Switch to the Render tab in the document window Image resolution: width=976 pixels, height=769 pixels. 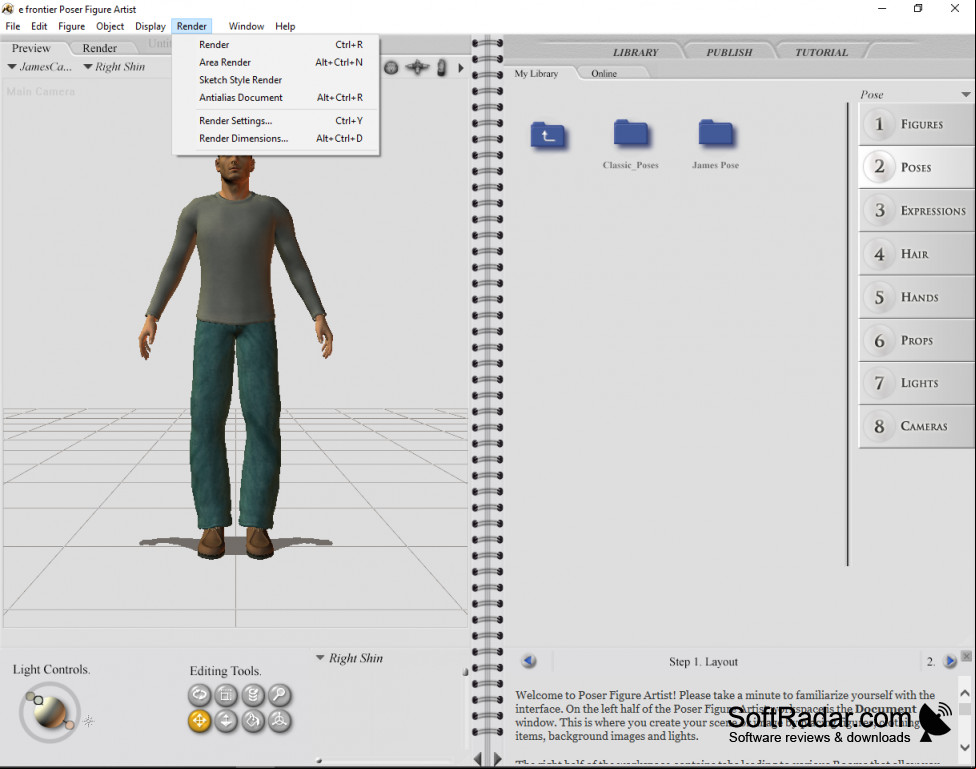click(x=100, y=48)
